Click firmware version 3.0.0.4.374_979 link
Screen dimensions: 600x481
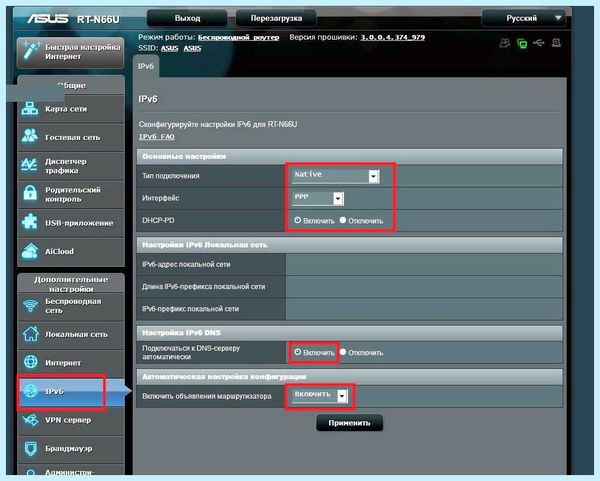(393, 38)
